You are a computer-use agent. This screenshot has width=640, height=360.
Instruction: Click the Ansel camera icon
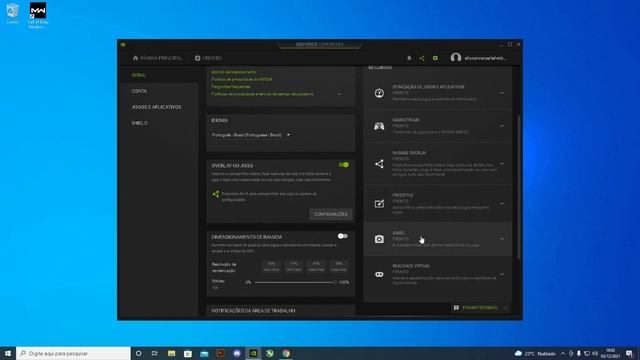pyautogui.click(x=379, y=239)
